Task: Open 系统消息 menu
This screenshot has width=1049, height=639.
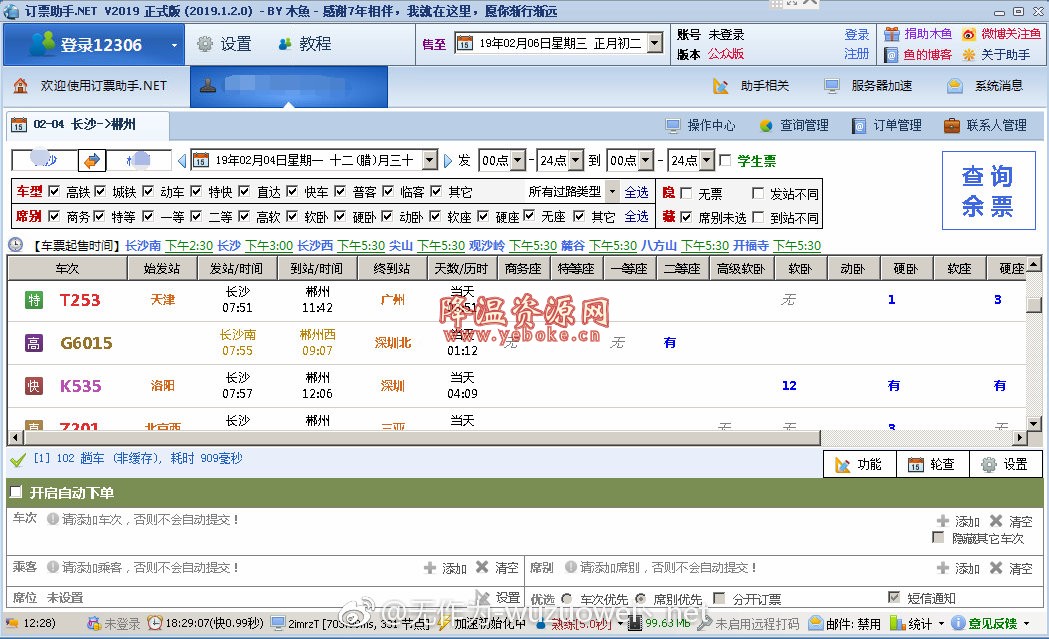Action: (985, 86)
